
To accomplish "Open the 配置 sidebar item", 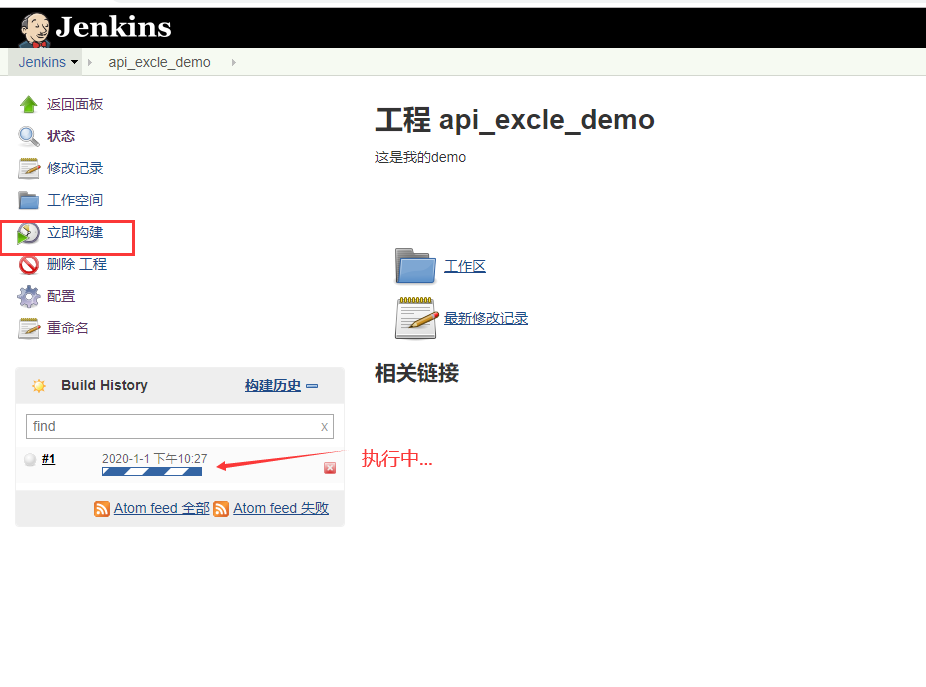I will [61, 296].
